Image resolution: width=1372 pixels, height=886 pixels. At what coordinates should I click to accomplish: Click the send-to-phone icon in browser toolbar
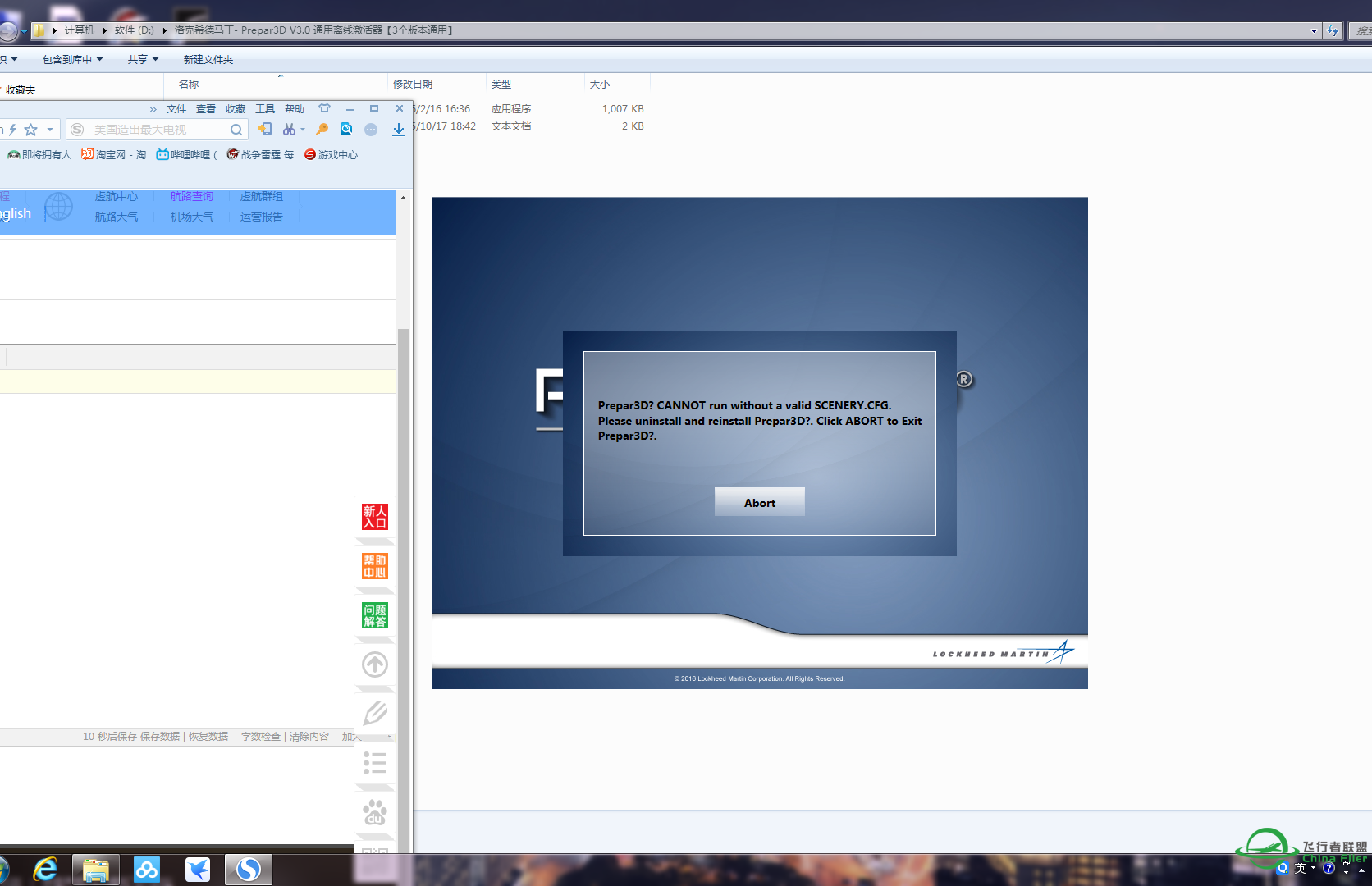pyautogui.click(x=265, y=130)
